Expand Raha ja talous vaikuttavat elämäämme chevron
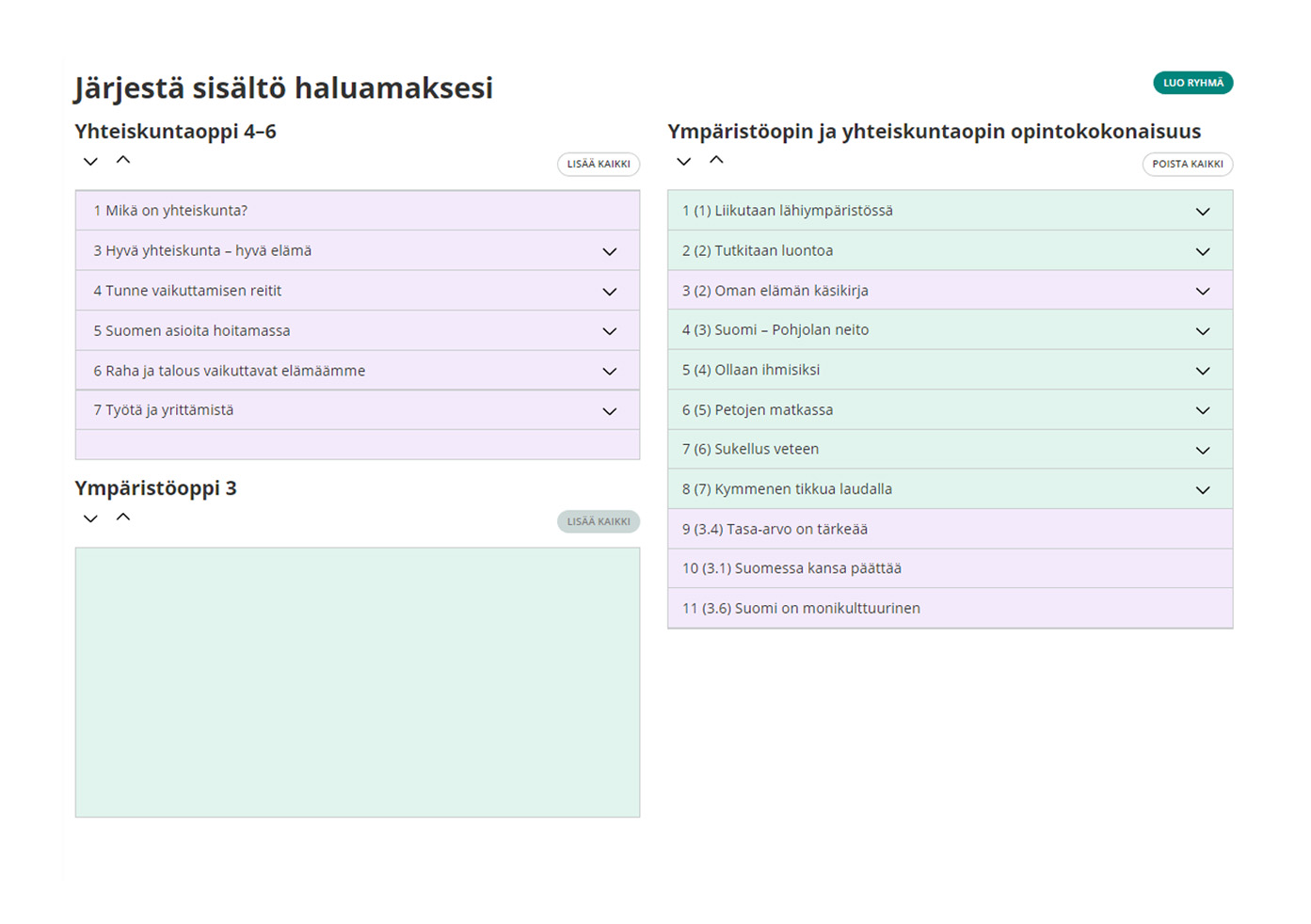The width and height of the screenshot is (1311, 924). coord(610,372)
